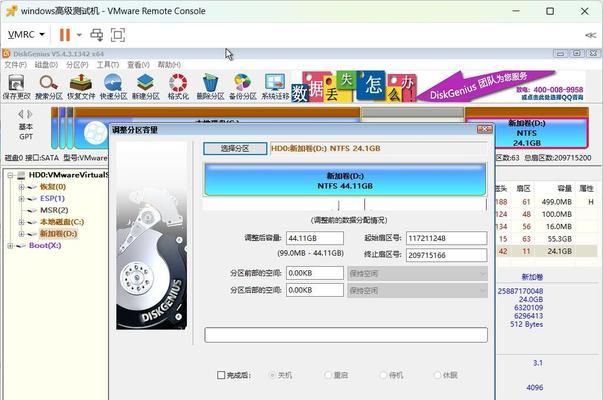Click the 选择分区 (select partition) button
This screenshot has height=400, width=603.
(235, 148)
